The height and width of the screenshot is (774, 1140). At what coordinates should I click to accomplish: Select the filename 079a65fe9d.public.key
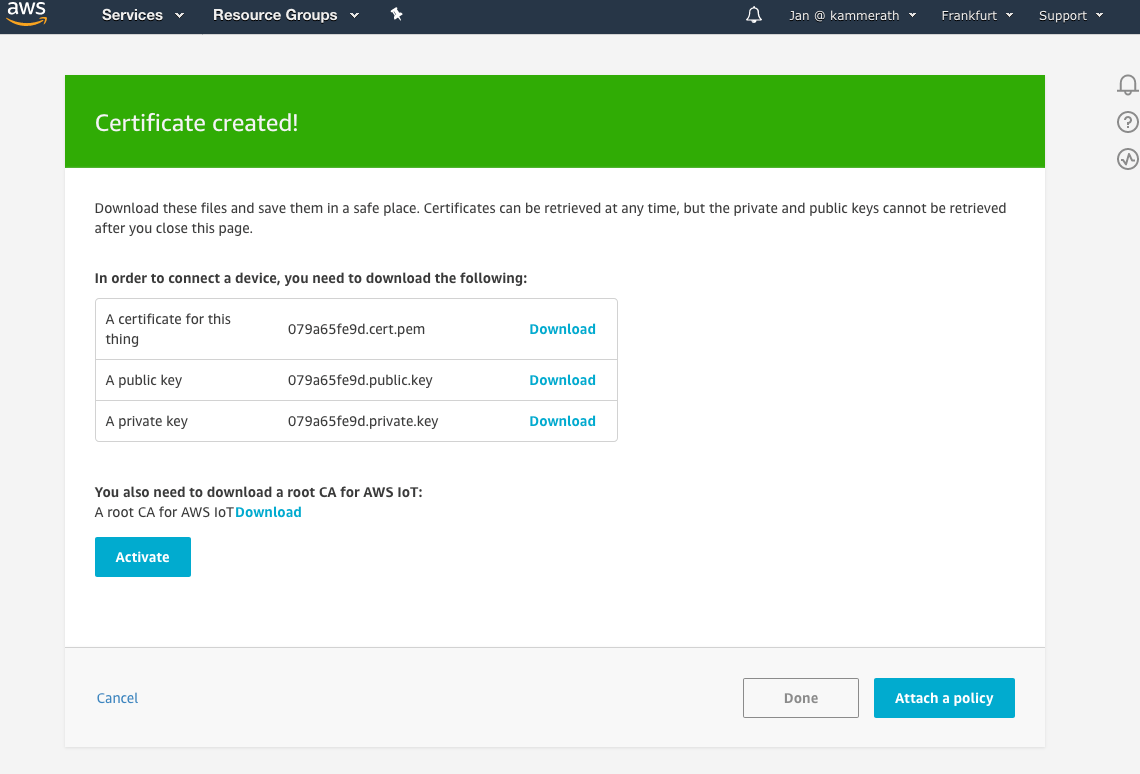click(x=360, y=380)
